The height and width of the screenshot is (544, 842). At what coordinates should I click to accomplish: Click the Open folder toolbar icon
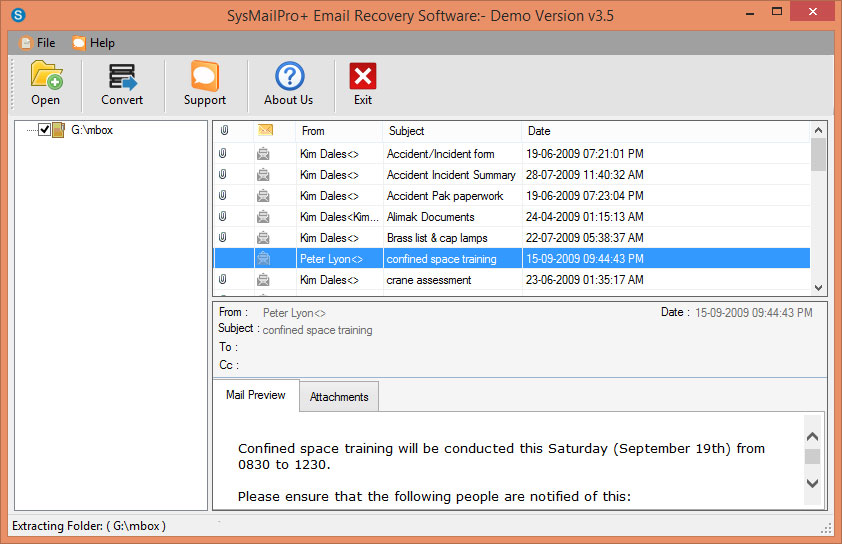point(46,75)
